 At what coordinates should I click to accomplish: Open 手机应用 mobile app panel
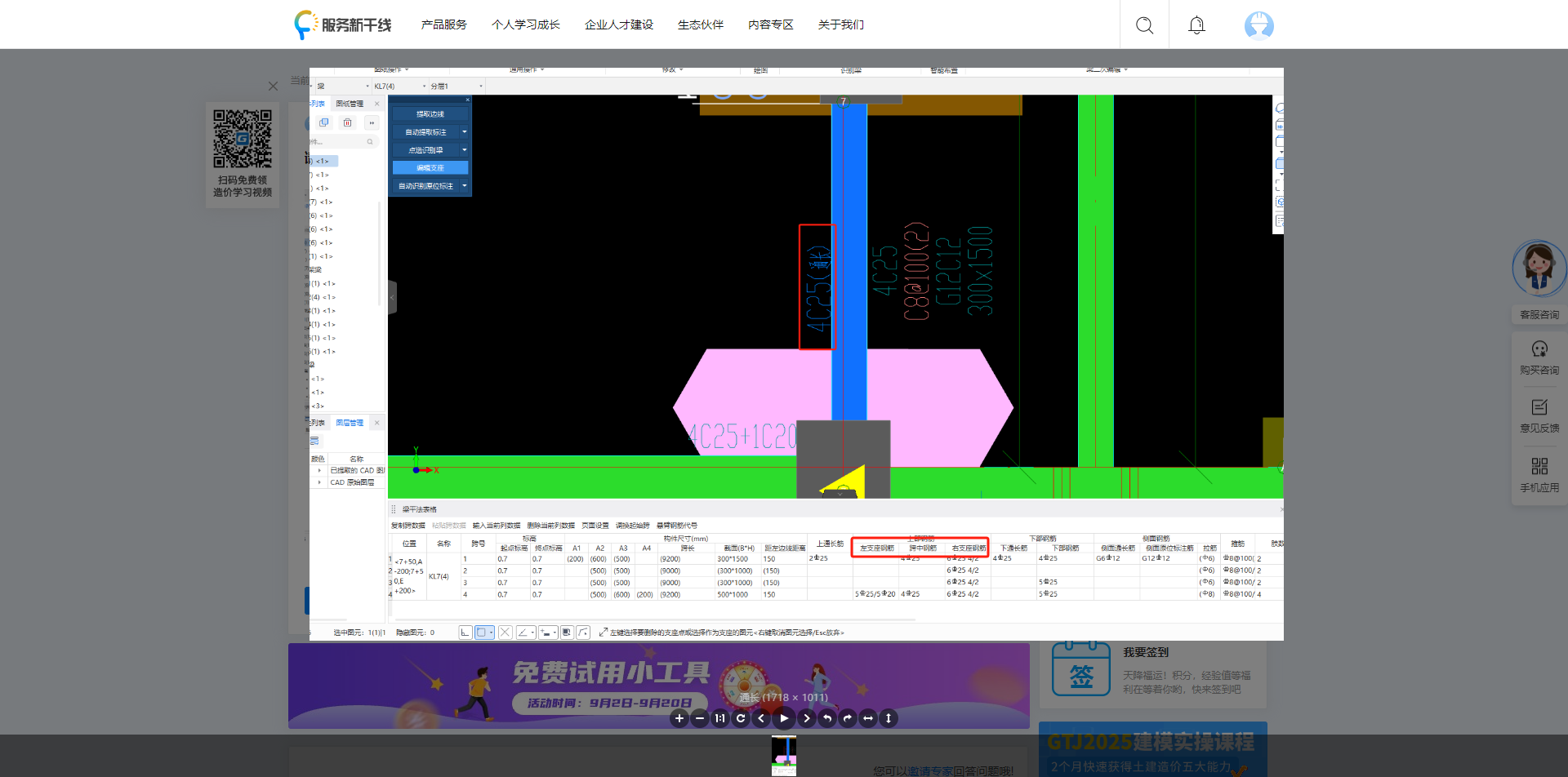1539,475
